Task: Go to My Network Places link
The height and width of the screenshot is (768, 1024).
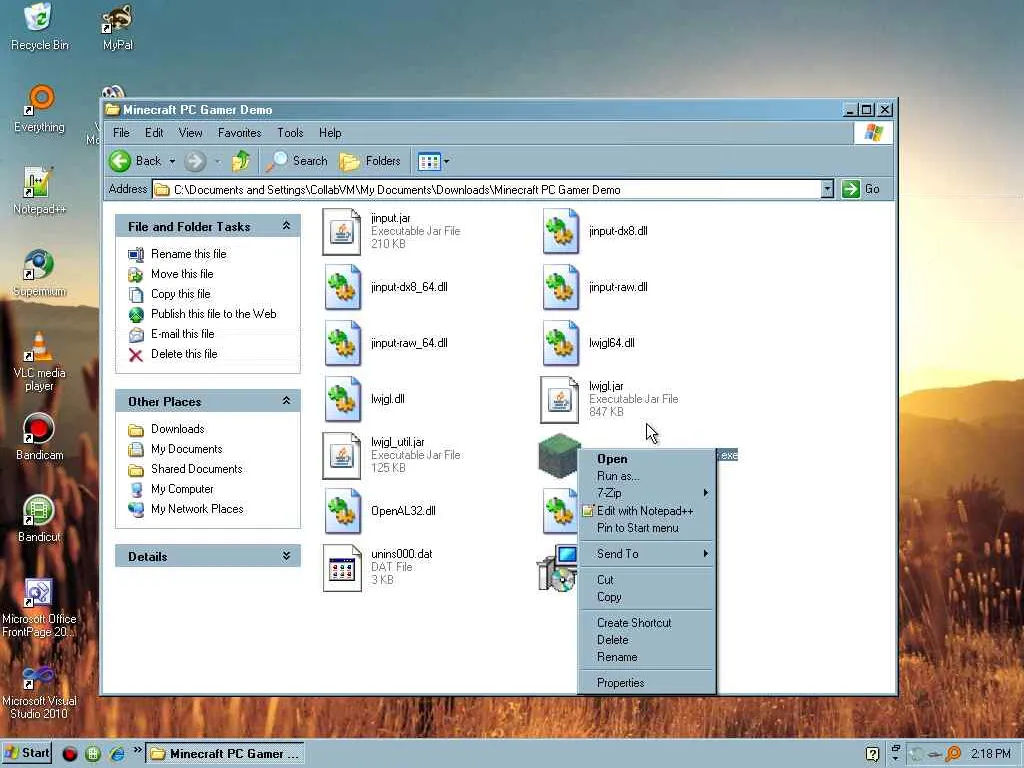Action: coord(197,509)
